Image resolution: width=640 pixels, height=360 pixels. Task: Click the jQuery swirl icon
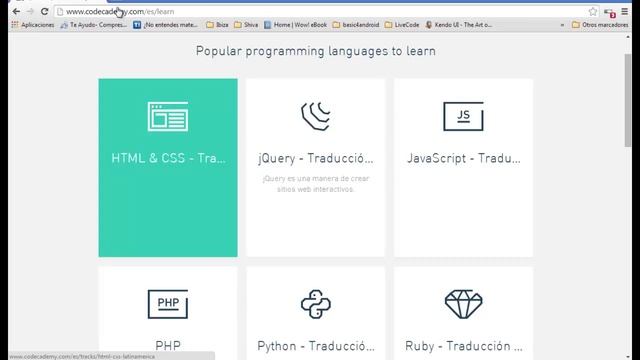[x=316, y=116]
